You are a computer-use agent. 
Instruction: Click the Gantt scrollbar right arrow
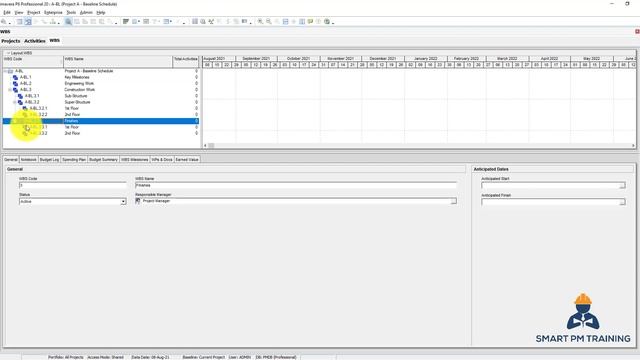633,146
